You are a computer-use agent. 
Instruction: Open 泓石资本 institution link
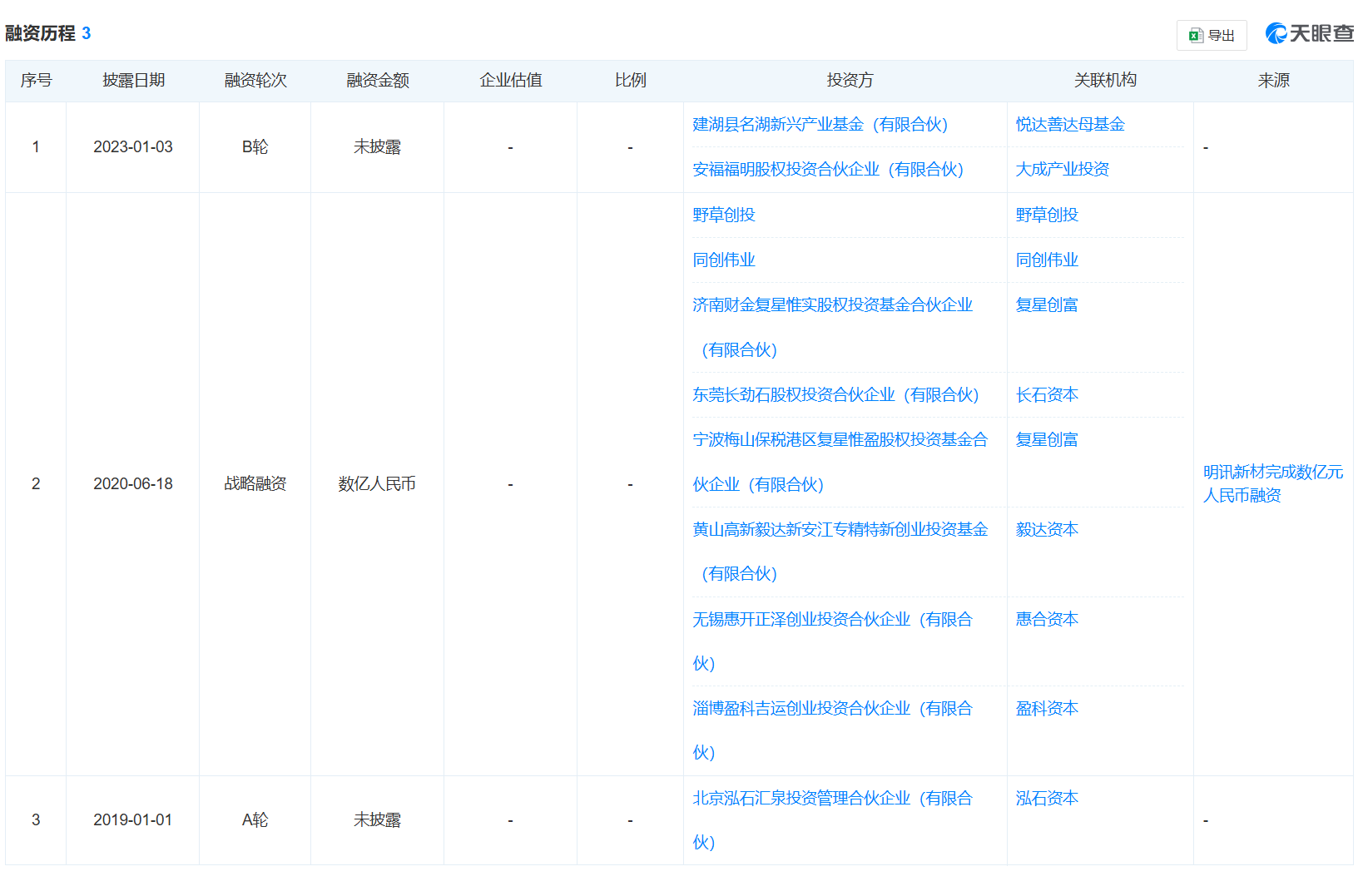point(1047,798)
